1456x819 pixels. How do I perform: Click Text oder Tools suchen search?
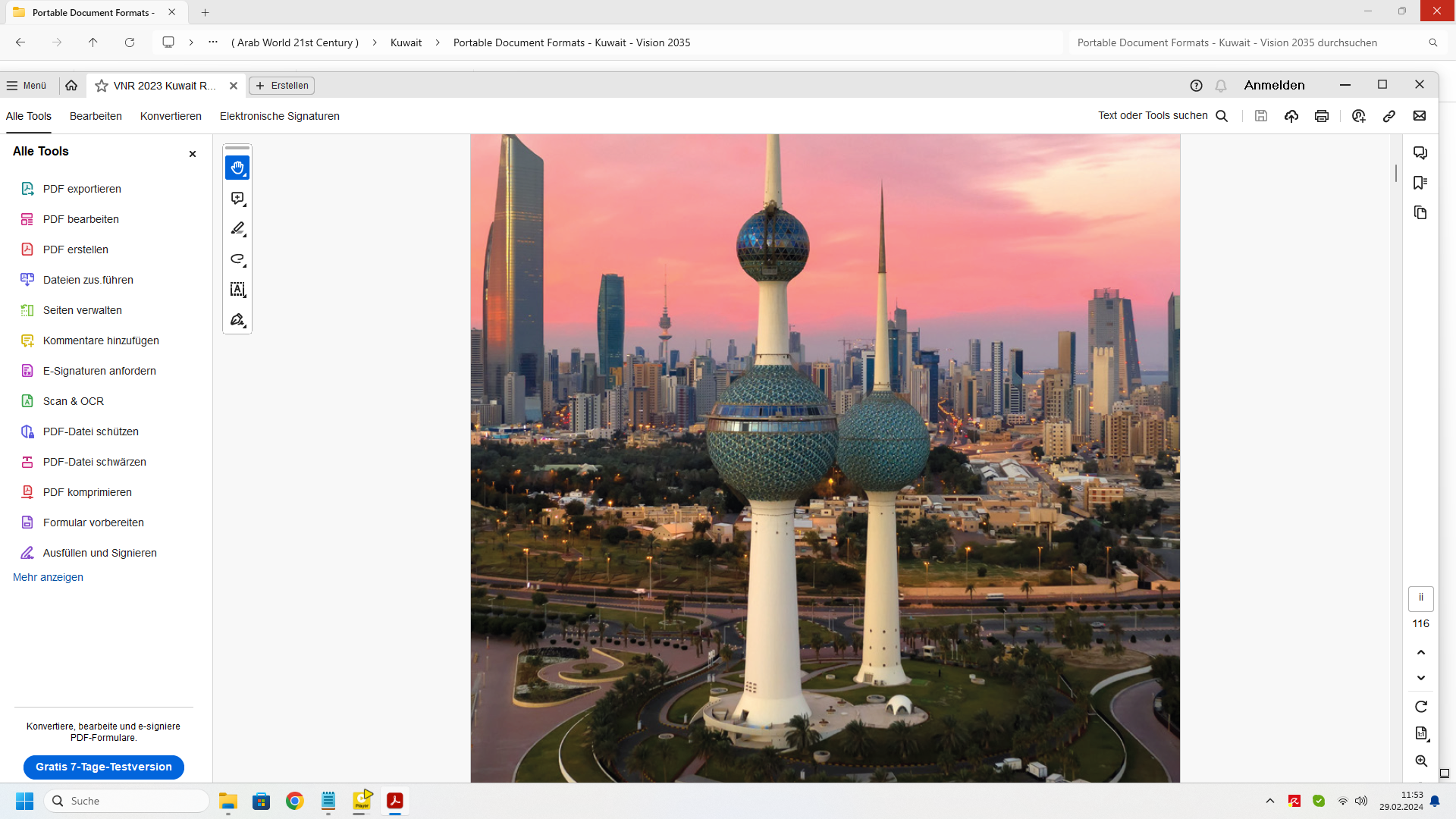pyautogui.click(x=1163, y=116)
